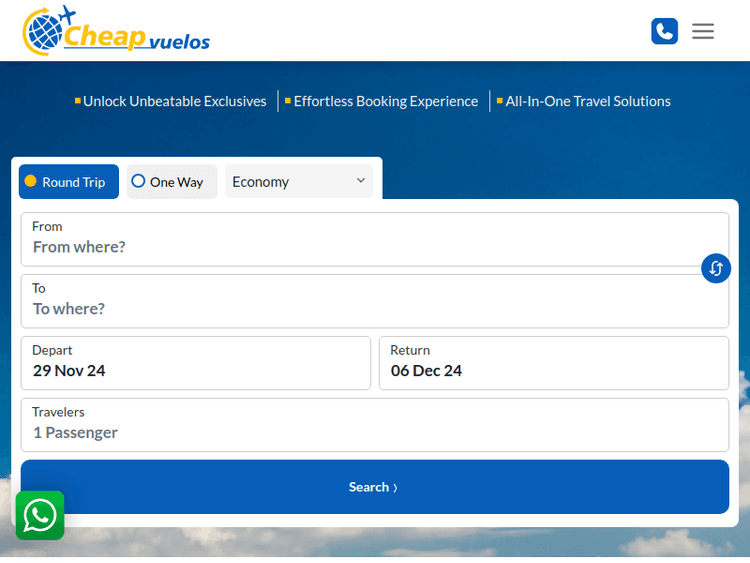Click the arrow next to Search label

(x=395, y=488)
